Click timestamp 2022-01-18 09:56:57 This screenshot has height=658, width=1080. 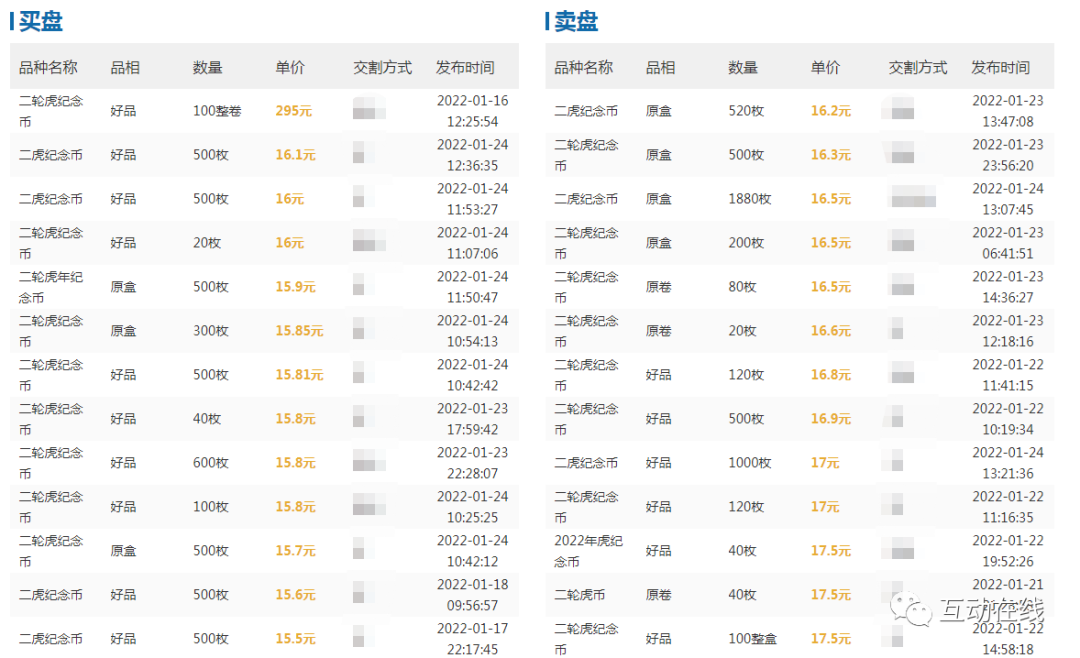click(x=472, y=595)
